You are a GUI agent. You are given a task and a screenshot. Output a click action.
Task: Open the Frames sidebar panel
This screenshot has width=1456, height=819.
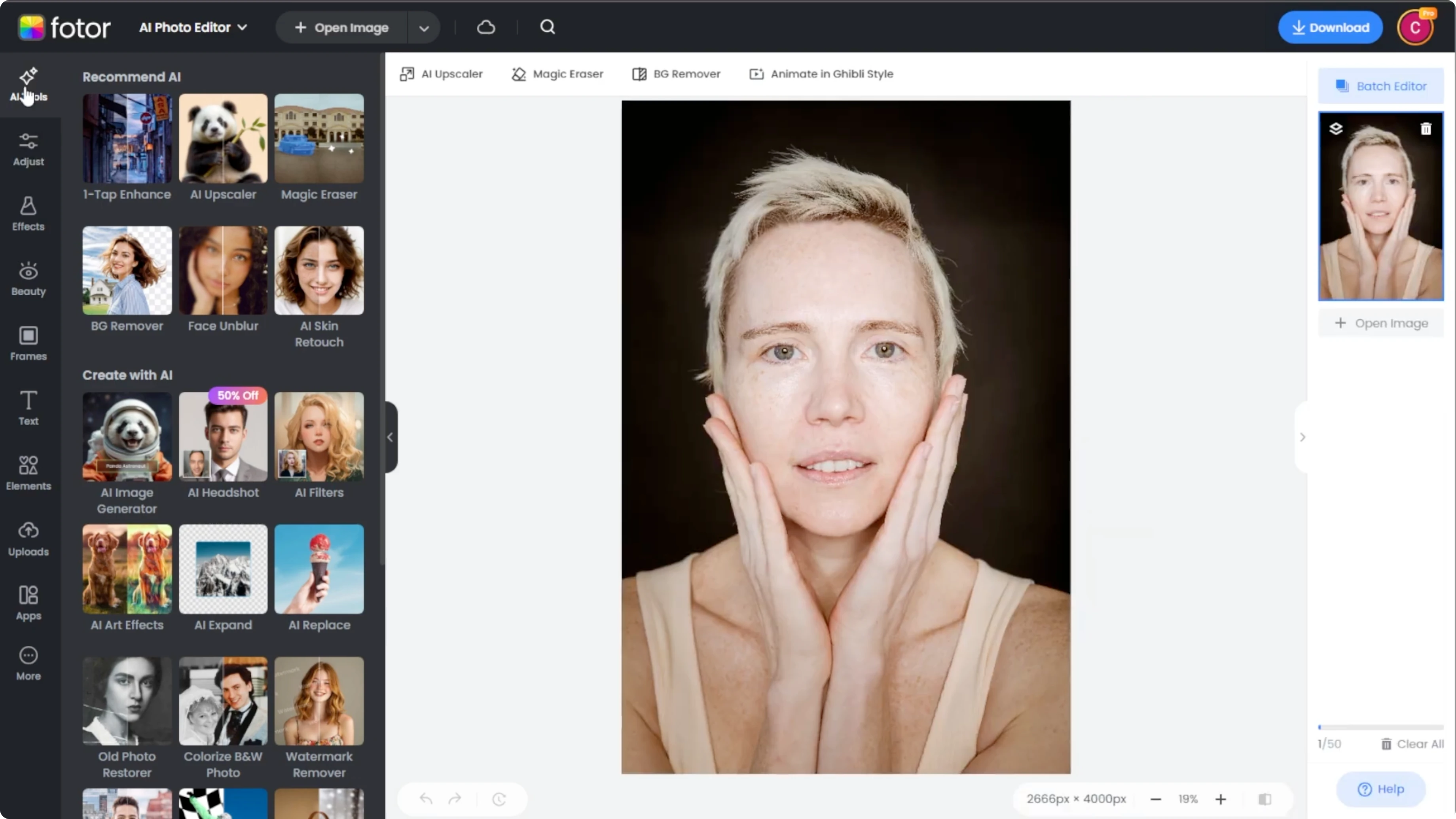28,344
